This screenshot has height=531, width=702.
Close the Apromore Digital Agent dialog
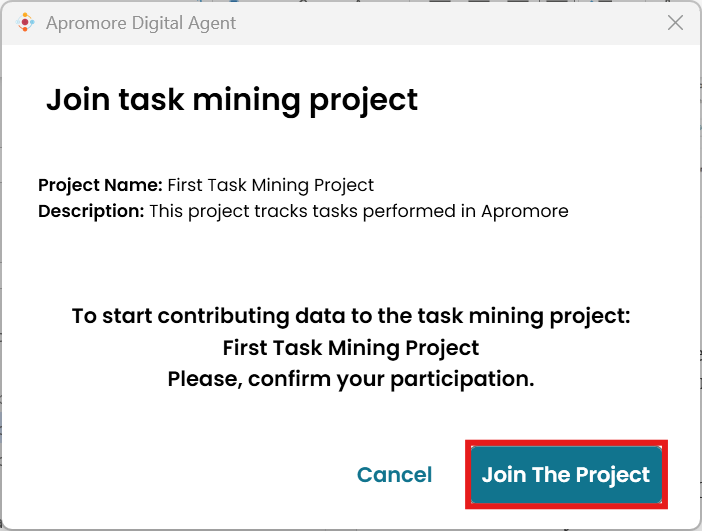(676, 23)
